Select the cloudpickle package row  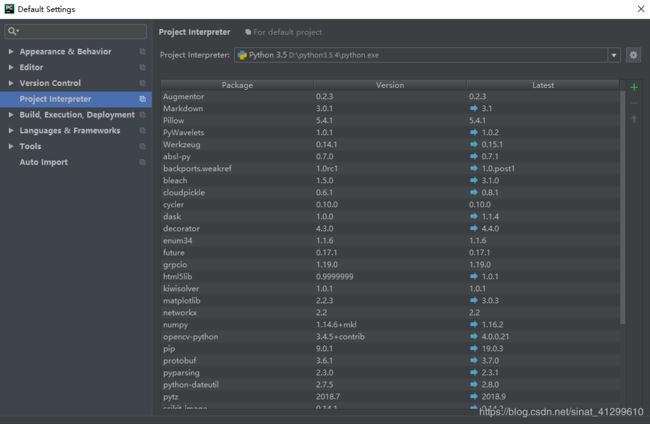[x=390, y=192]
